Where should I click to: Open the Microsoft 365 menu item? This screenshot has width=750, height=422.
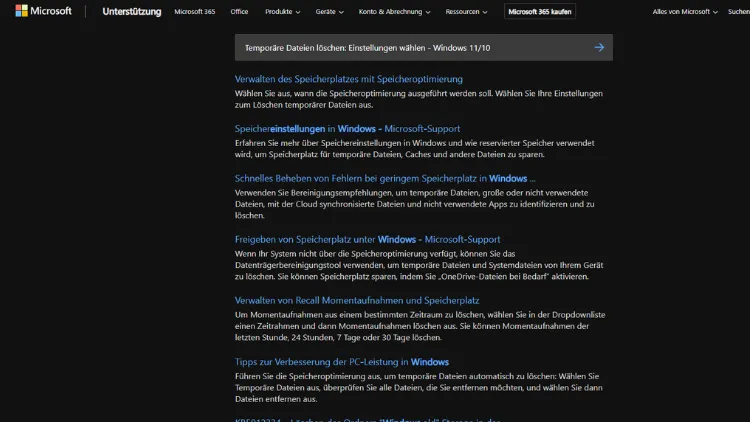[x=195, y=11]
